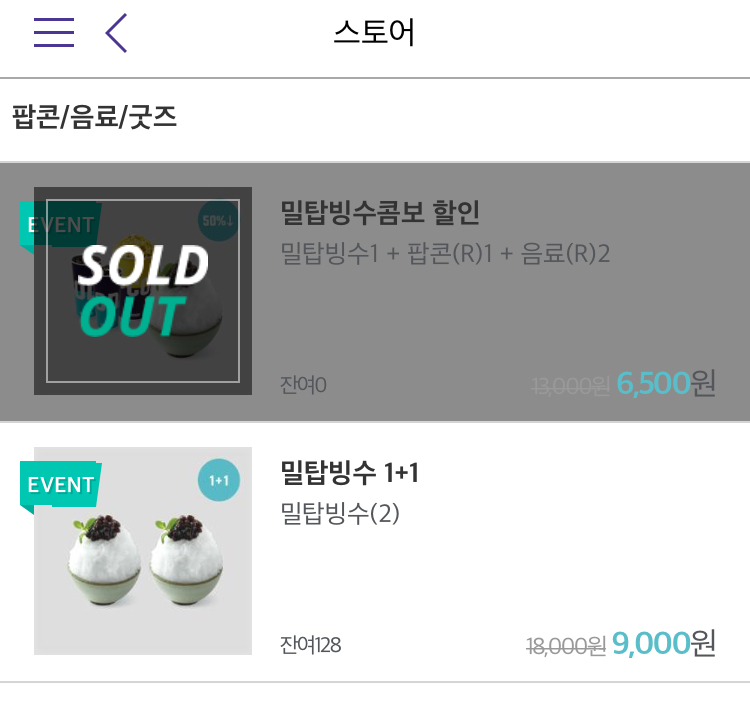Viewport: 750px width, 705px height.
Task: Tap the 1+1 circular badge
Action: (218, 480)
